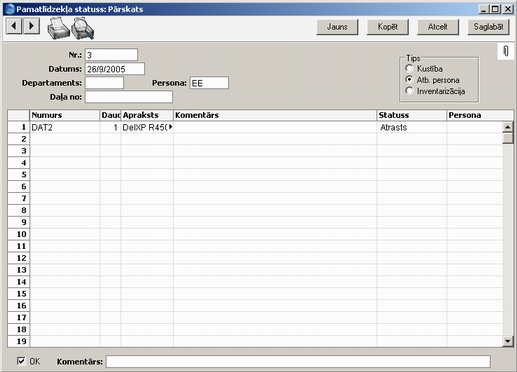Image resolution: width=517 pixels, height=372 pixels.
Task: Click the Persona column header
Action: click(x=480, y=115)
